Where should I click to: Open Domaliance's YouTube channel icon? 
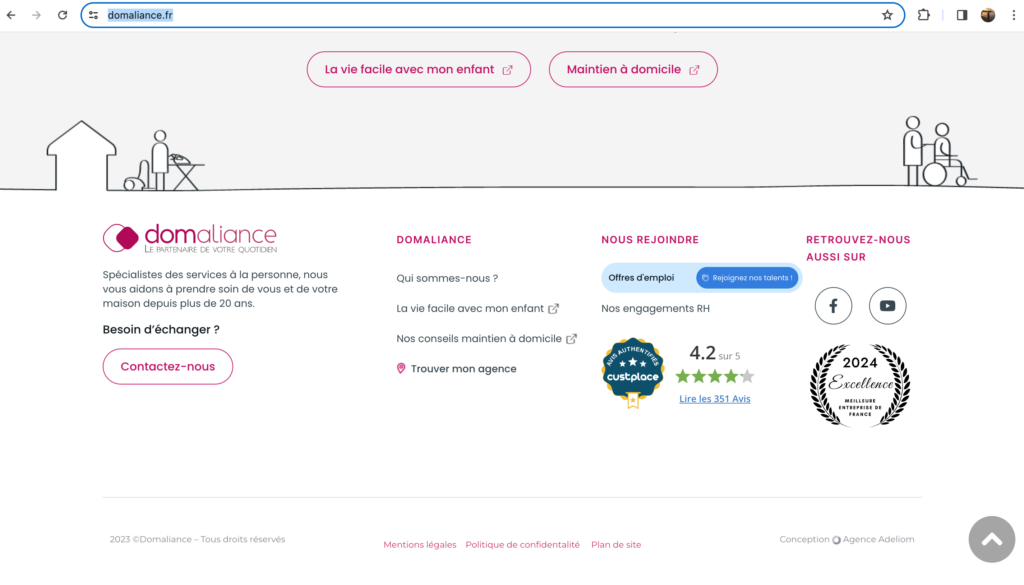(x=887, y=306)
